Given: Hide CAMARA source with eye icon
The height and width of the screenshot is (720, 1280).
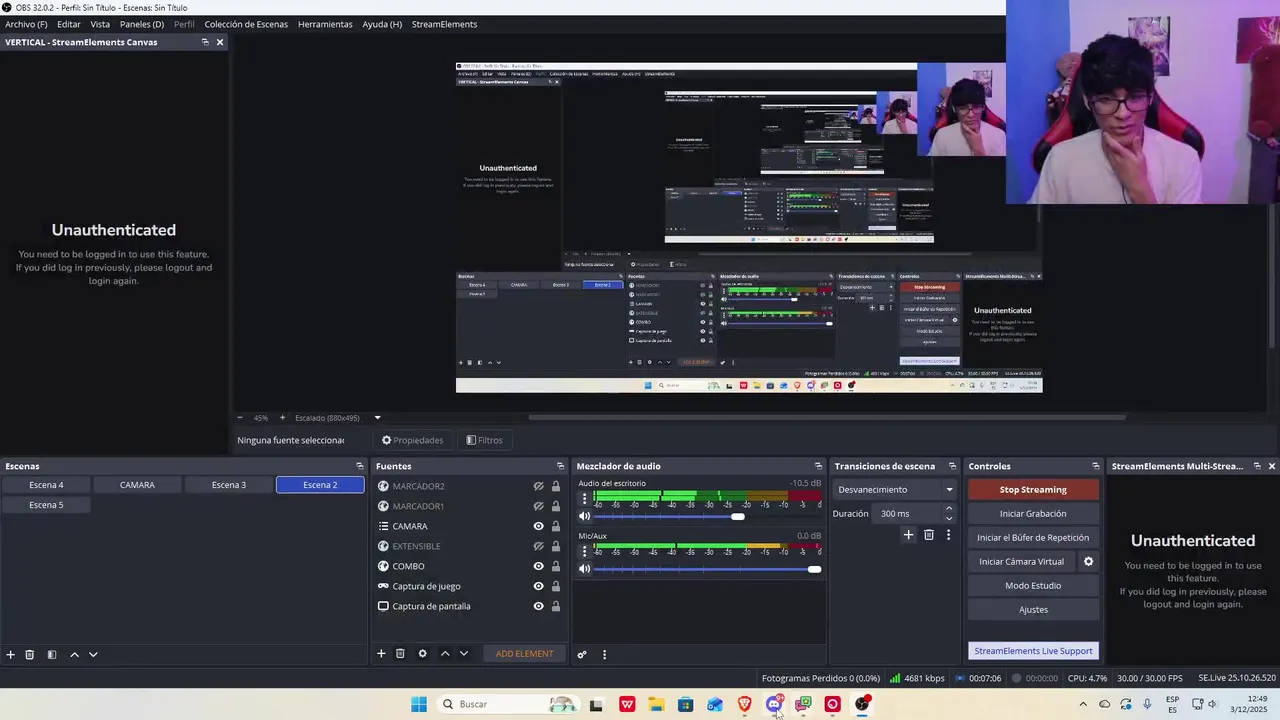Looking at the screenshot, I should (x=538, y=526).
